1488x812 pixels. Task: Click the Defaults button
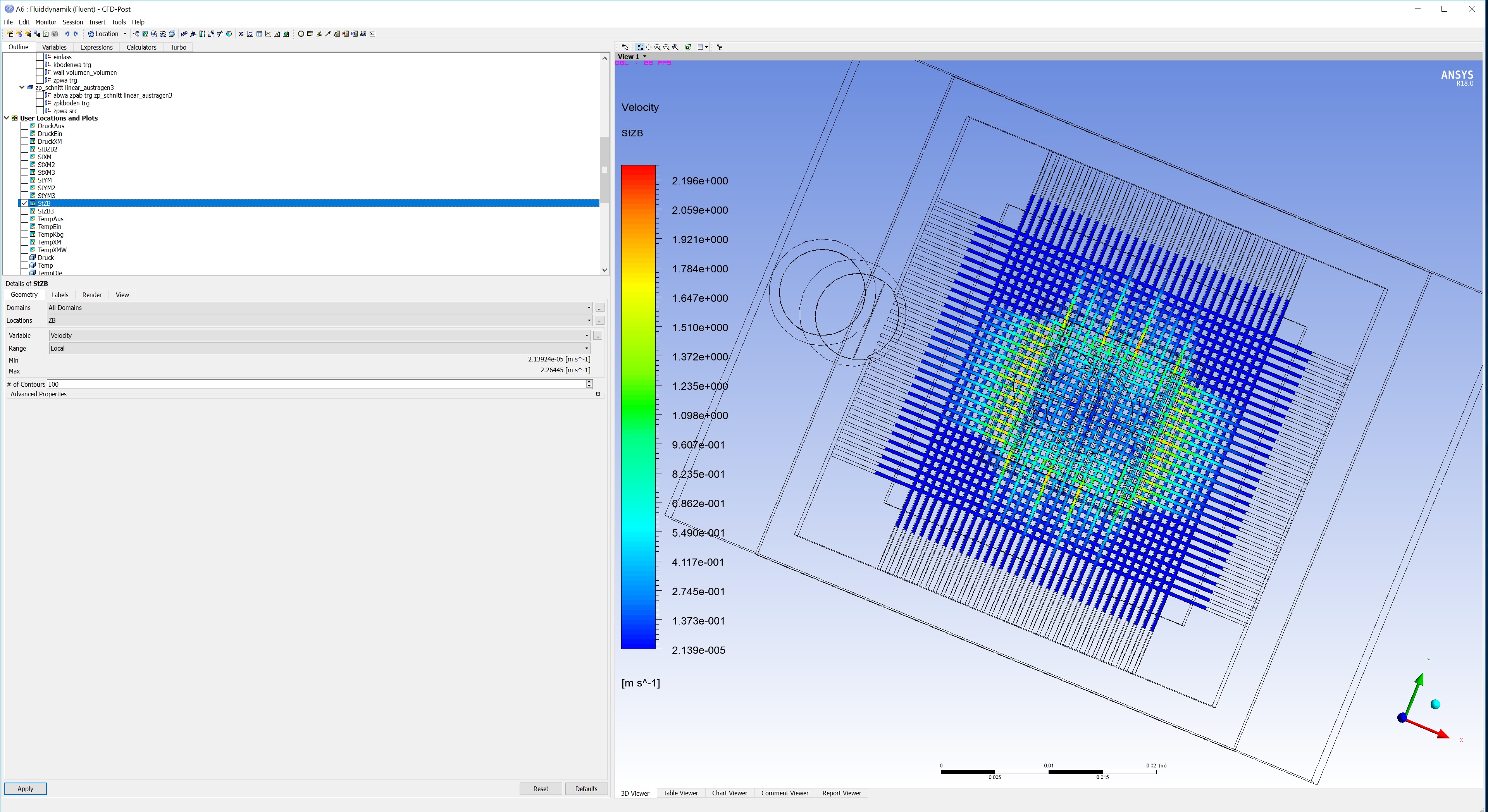click(586, 788)
